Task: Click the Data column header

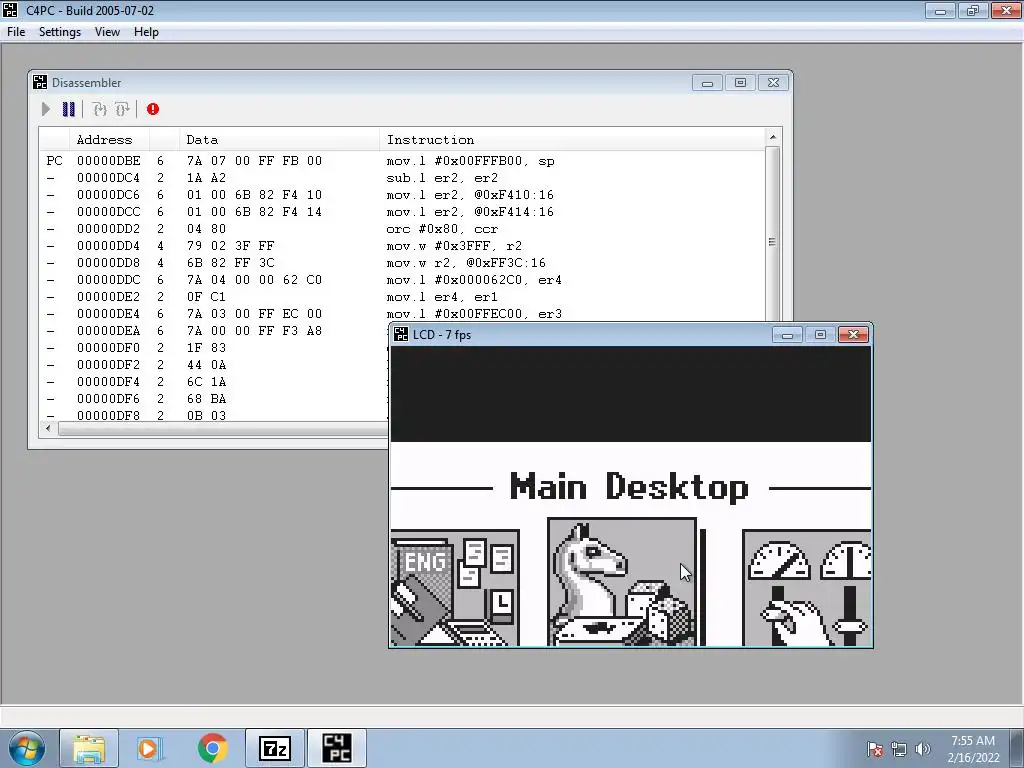Action: coord(279,140)
